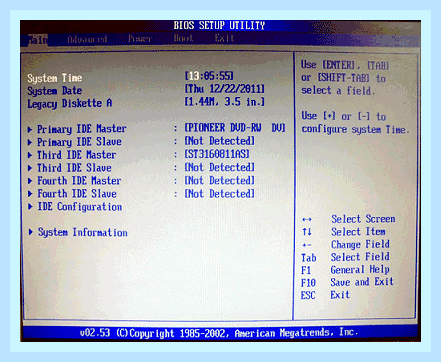Expand Fourth IDE Slave arrow
This screenshot has width=441, height=362.
point(30,194)
